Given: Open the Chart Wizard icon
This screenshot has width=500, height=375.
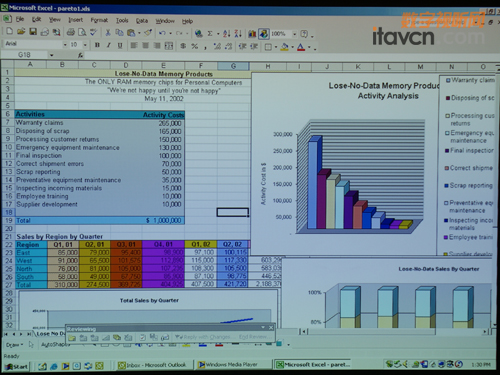Looking at the screenshot, I should [x=252, y=34].
